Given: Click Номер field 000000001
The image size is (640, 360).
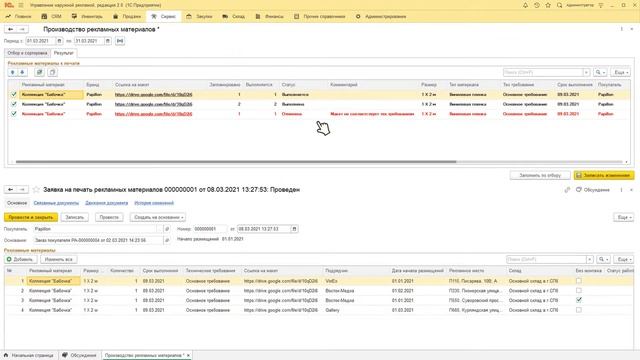Looking at the screenshot, I should coord(209,229).
